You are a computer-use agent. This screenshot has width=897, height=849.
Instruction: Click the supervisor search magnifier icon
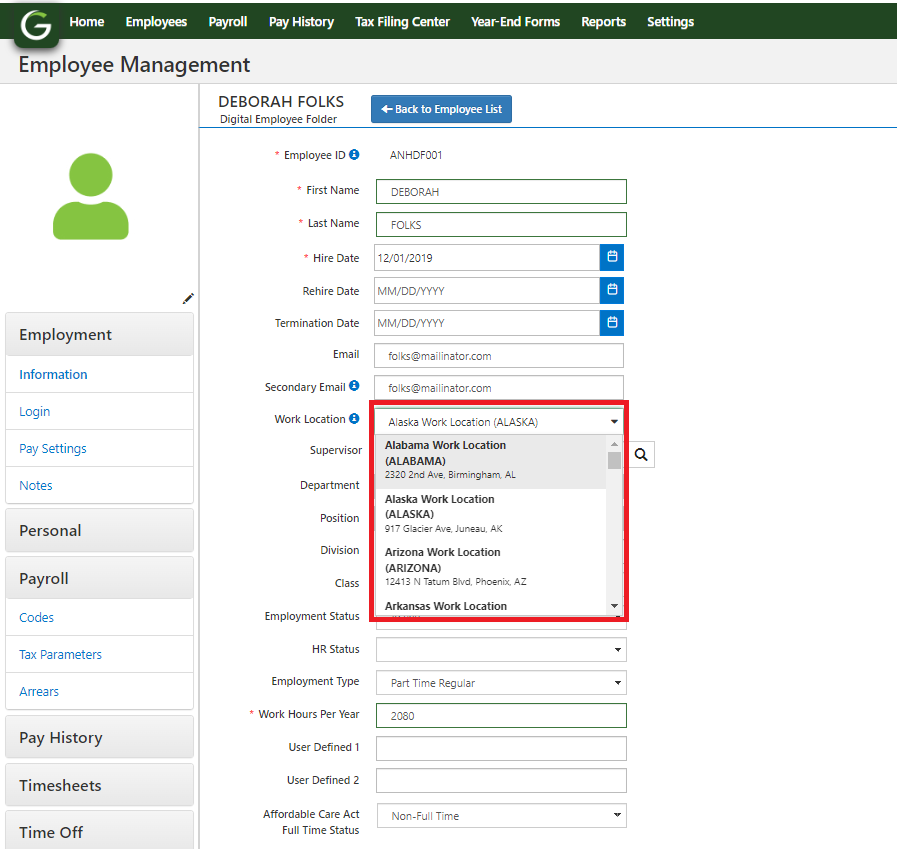[x=641, y=455]
